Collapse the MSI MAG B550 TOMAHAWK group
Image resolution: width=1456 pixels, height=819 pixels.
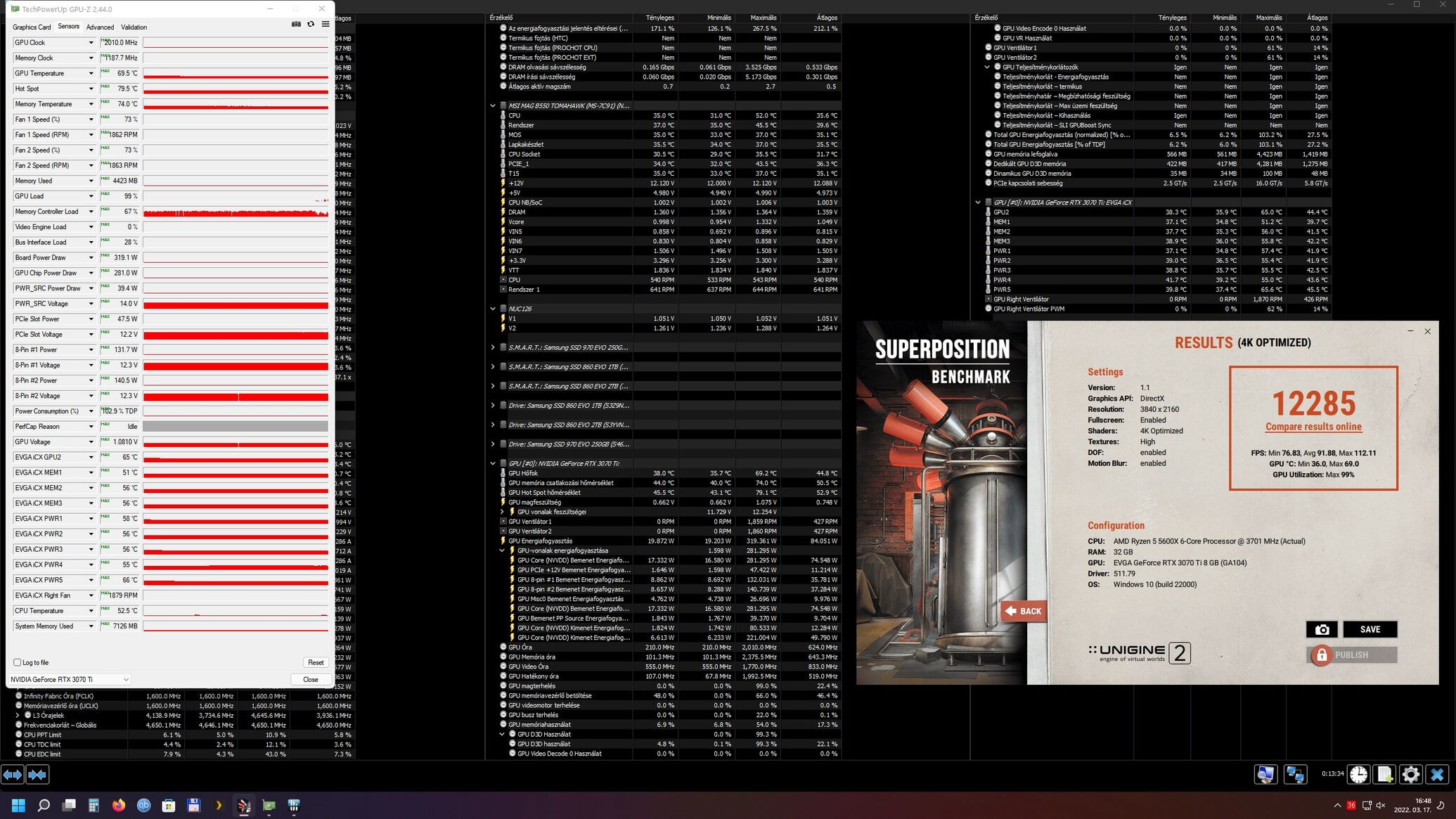pyautogui.click(x=493, y=105)
